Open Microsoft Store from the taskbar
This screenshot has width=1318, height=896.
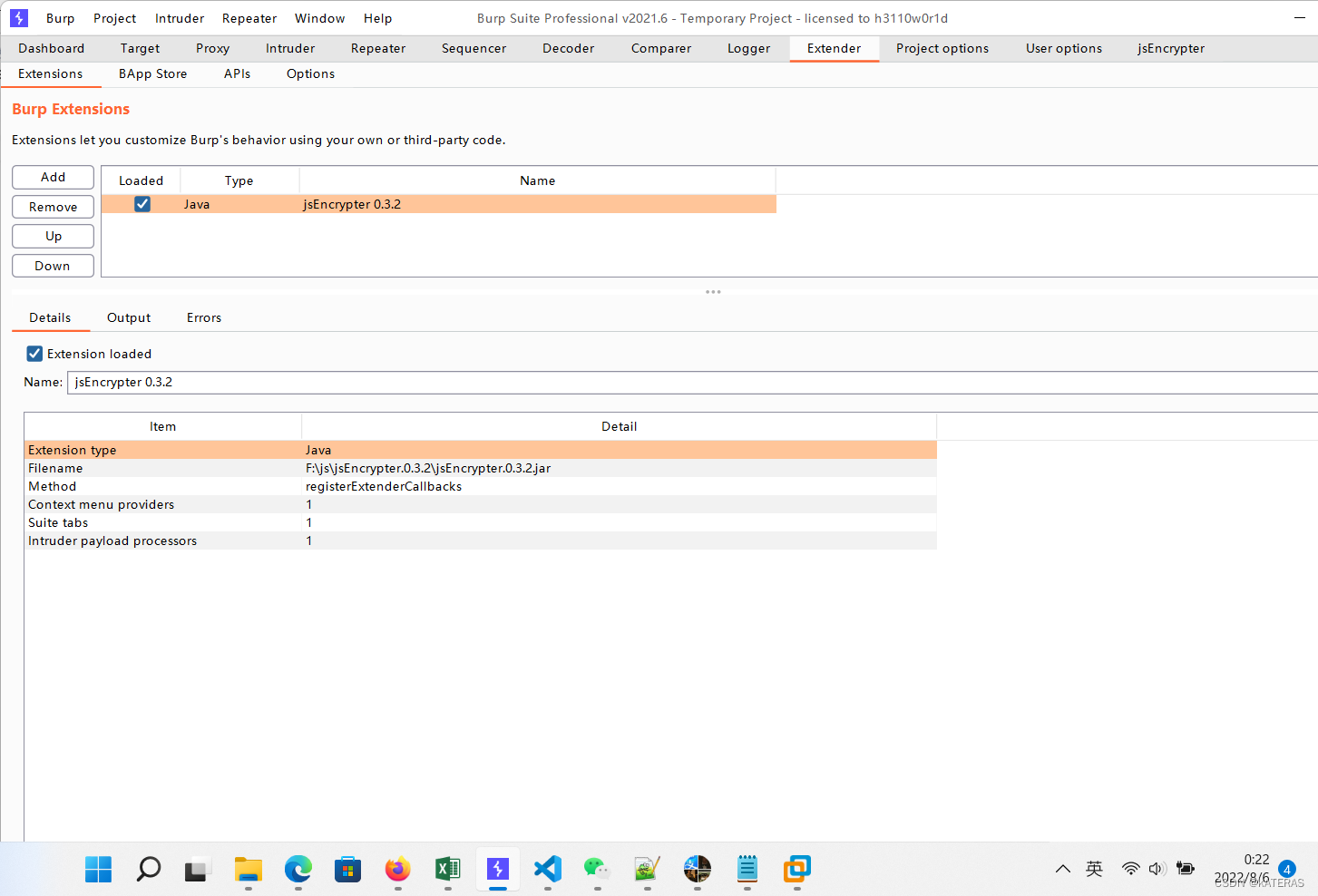pyautogui.click(x=347, y=869)
